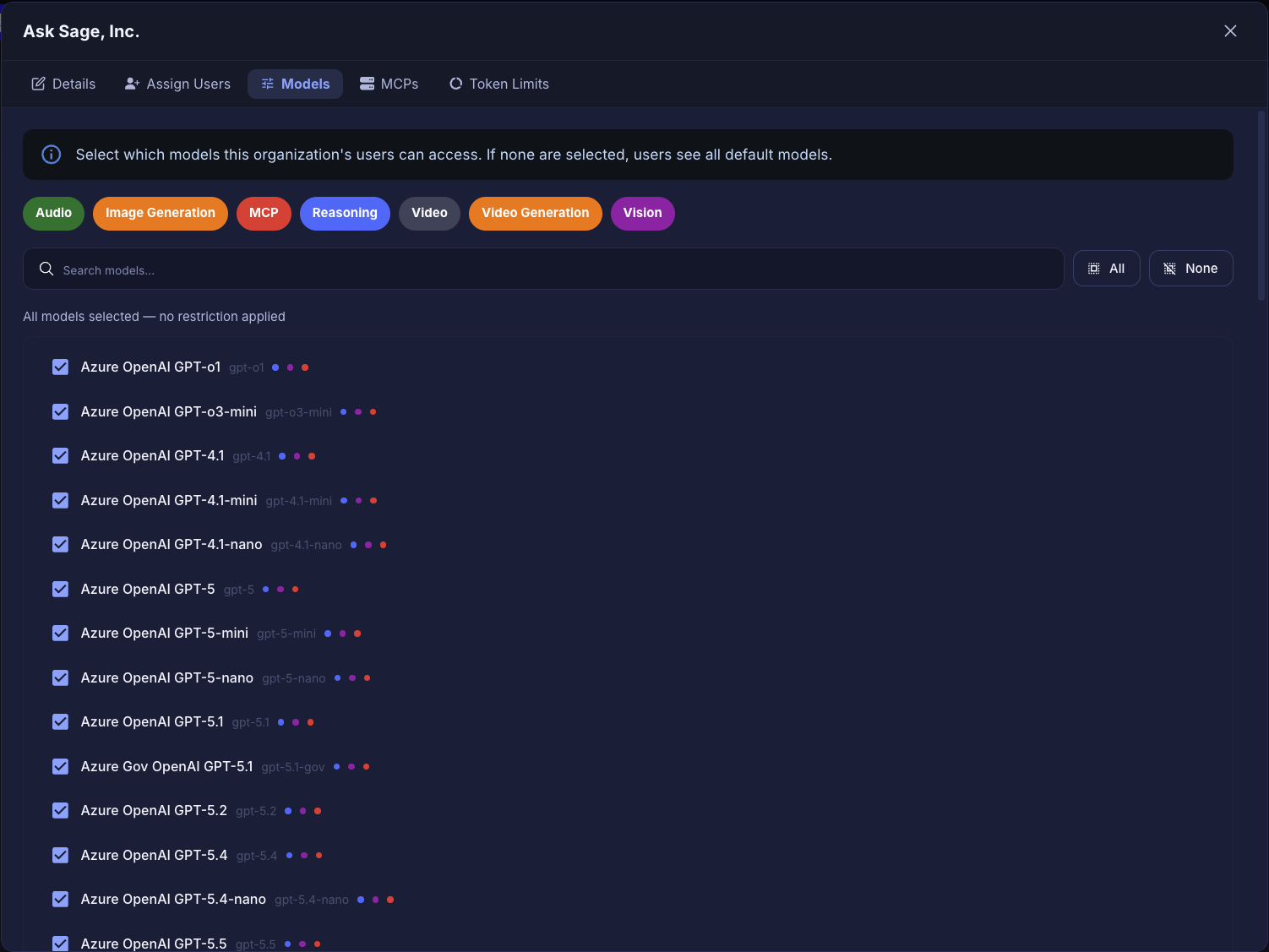Uncheck Azure OpenAI GPT-o3-mini
This screenshot has height=952, width=1269.
pos(60,411)
